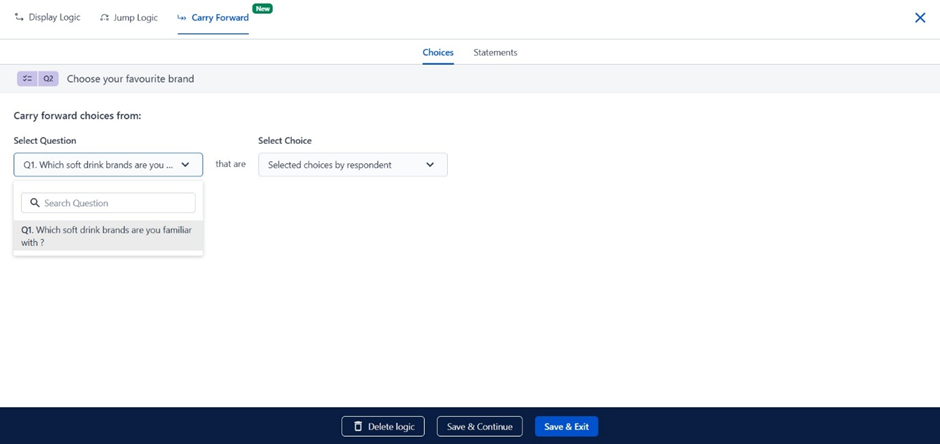
Task: Click the Display Logic branch icon
Action: click(19, 18)
